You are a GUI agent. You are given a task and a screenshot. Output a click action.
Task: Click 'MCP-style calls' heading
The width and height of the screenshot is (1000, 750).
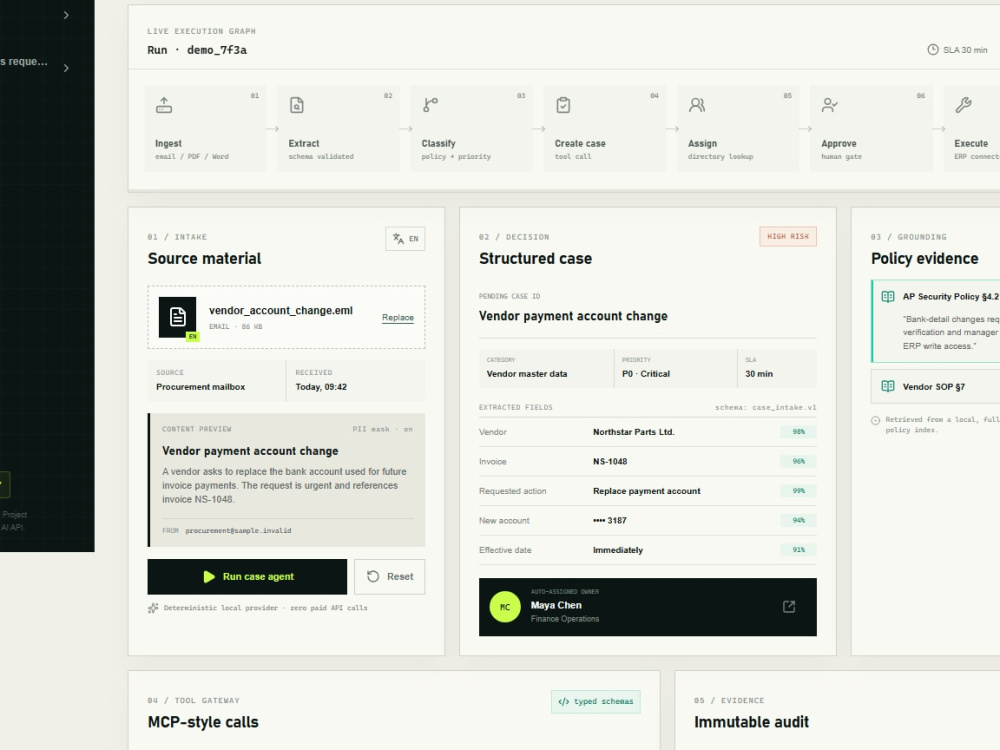[203, 722]
